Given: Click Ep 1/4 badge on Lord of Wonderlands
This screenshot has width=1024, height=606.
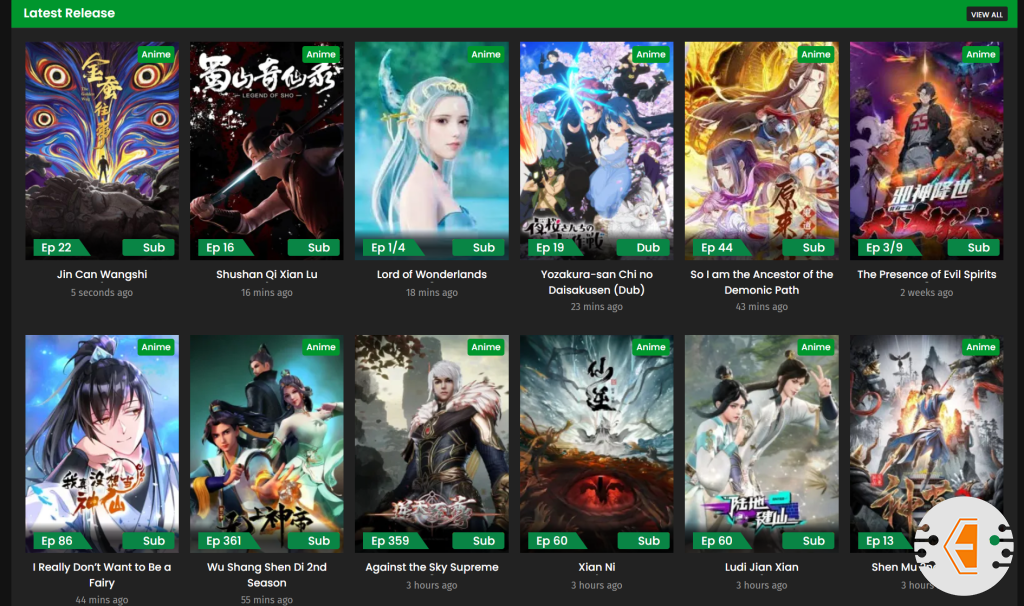Looking at the screenshot, I should (x=390, y=247).
